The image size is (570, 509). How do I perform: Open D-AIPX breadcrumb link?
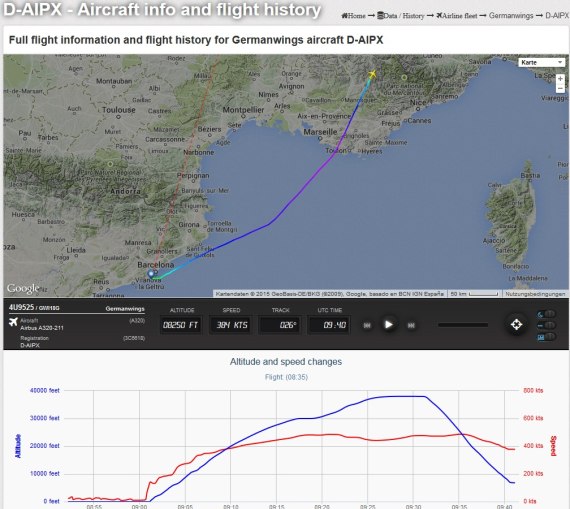pyautogui.click(x=557, y=16)
